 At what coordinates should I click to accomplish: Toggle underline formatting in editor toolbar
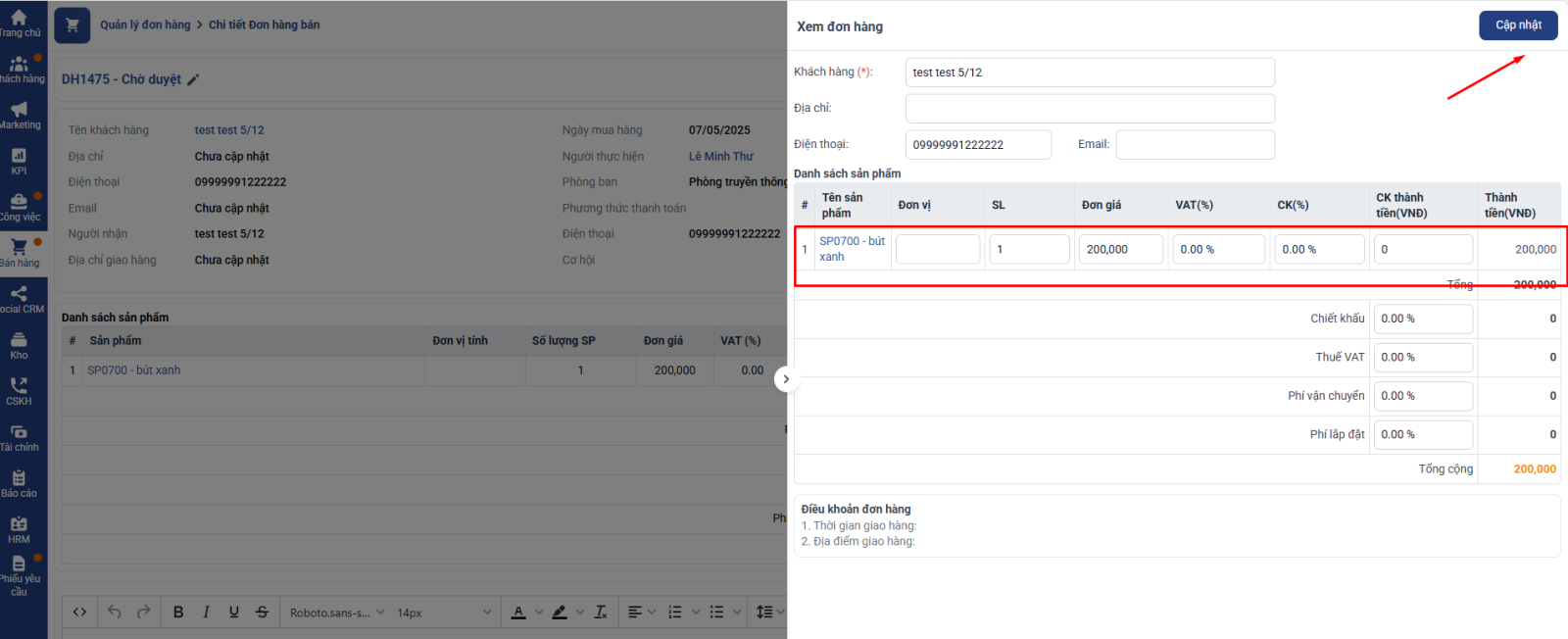point(233,613)
